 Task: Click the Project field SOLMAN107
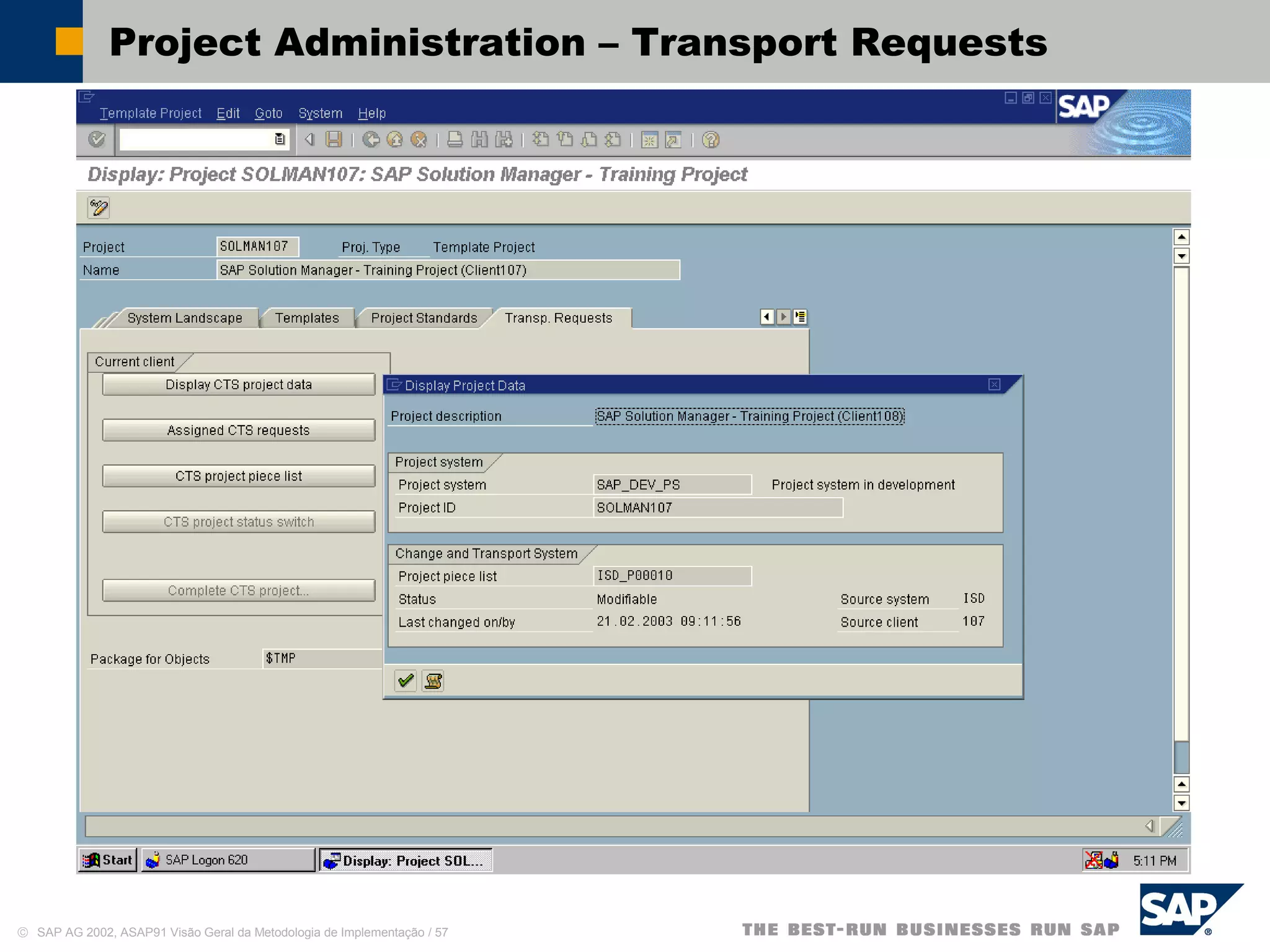[257, 247]
